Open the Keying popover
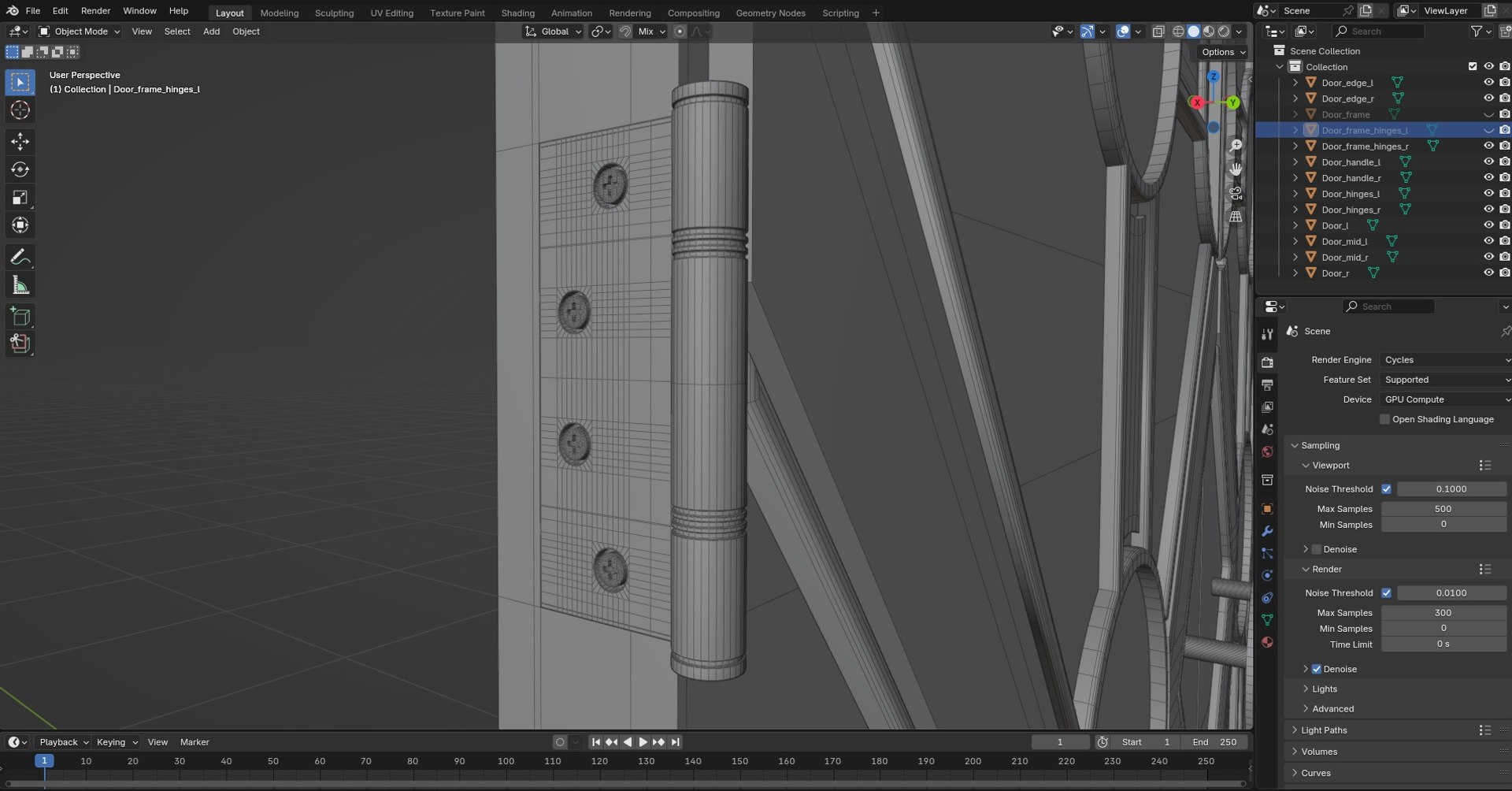This screenshot has height=791, width=1512. (x=116, y=742)
